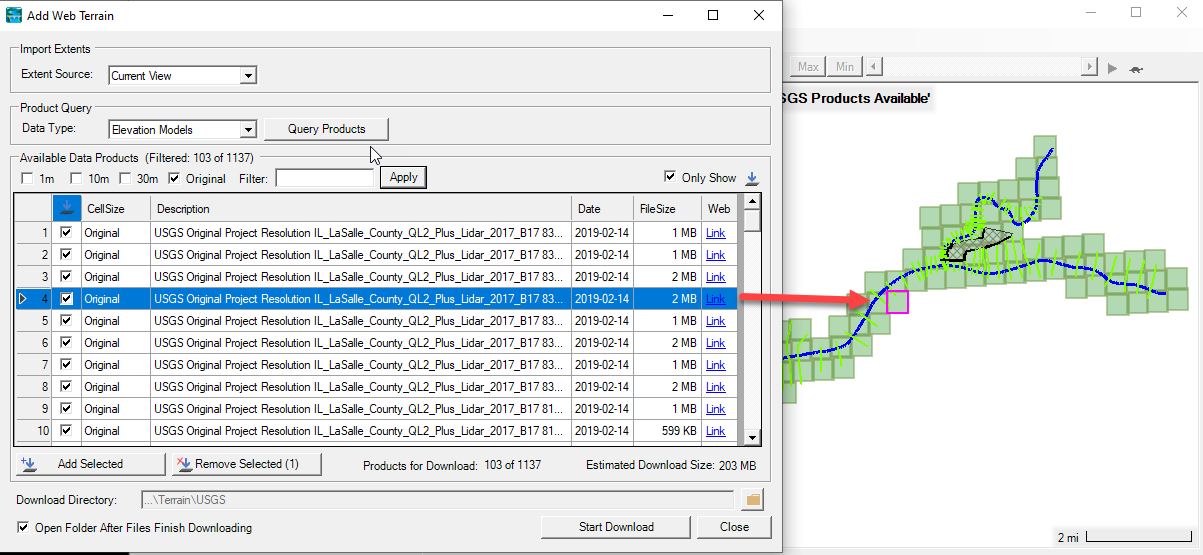
Task: Click the row 4 selector arrow
Action: pos(24,299)
